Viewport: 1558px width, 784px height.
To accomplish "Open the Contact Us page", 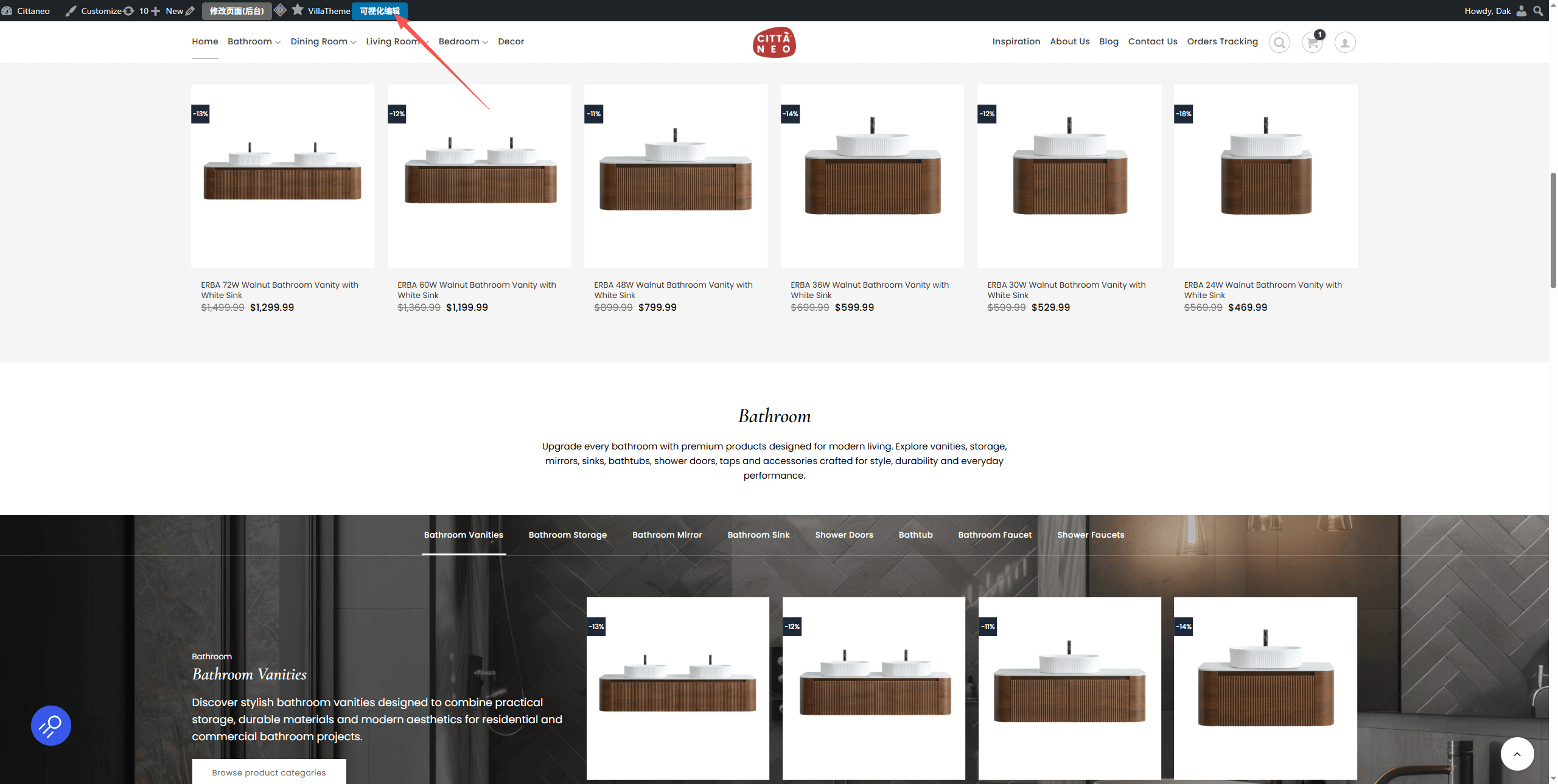I will 1153,41.
